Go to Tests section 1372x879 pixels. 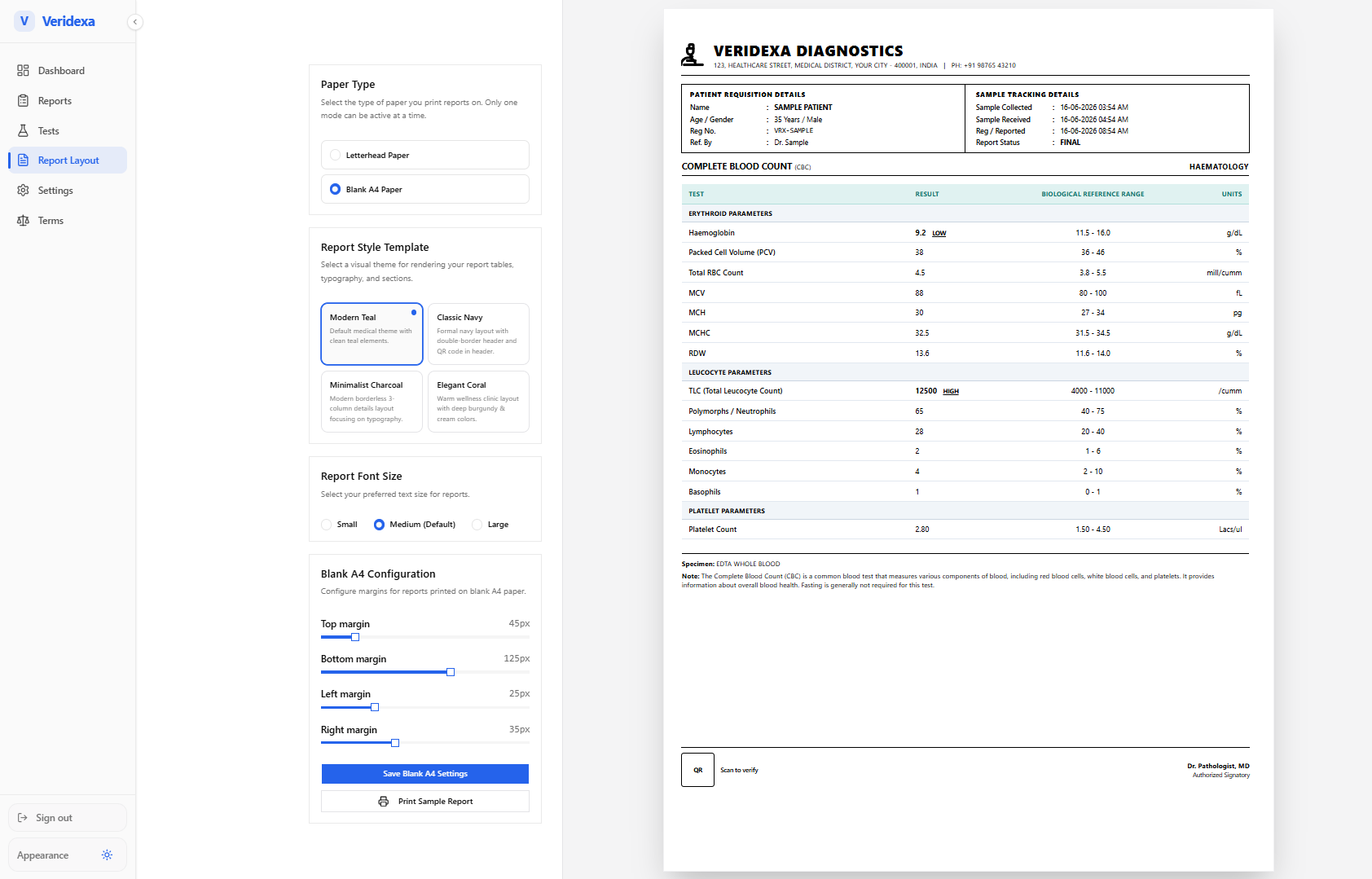click(68, 131)
